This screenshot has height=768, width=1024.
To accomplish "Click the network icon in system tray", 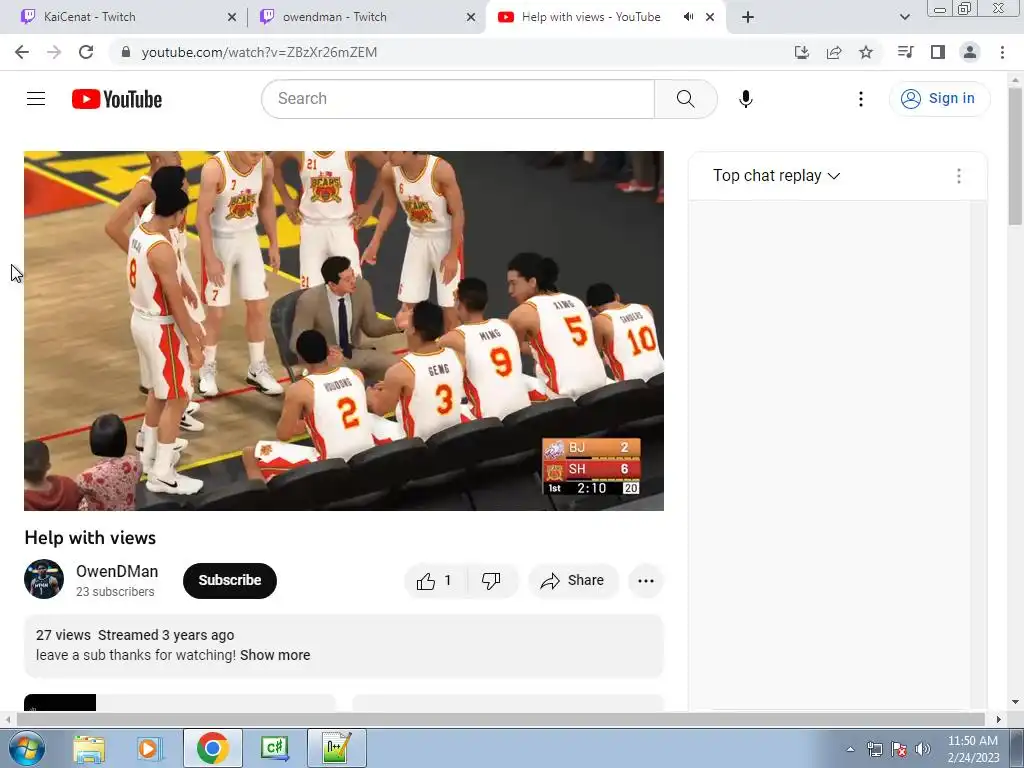I will click(874, 749).
